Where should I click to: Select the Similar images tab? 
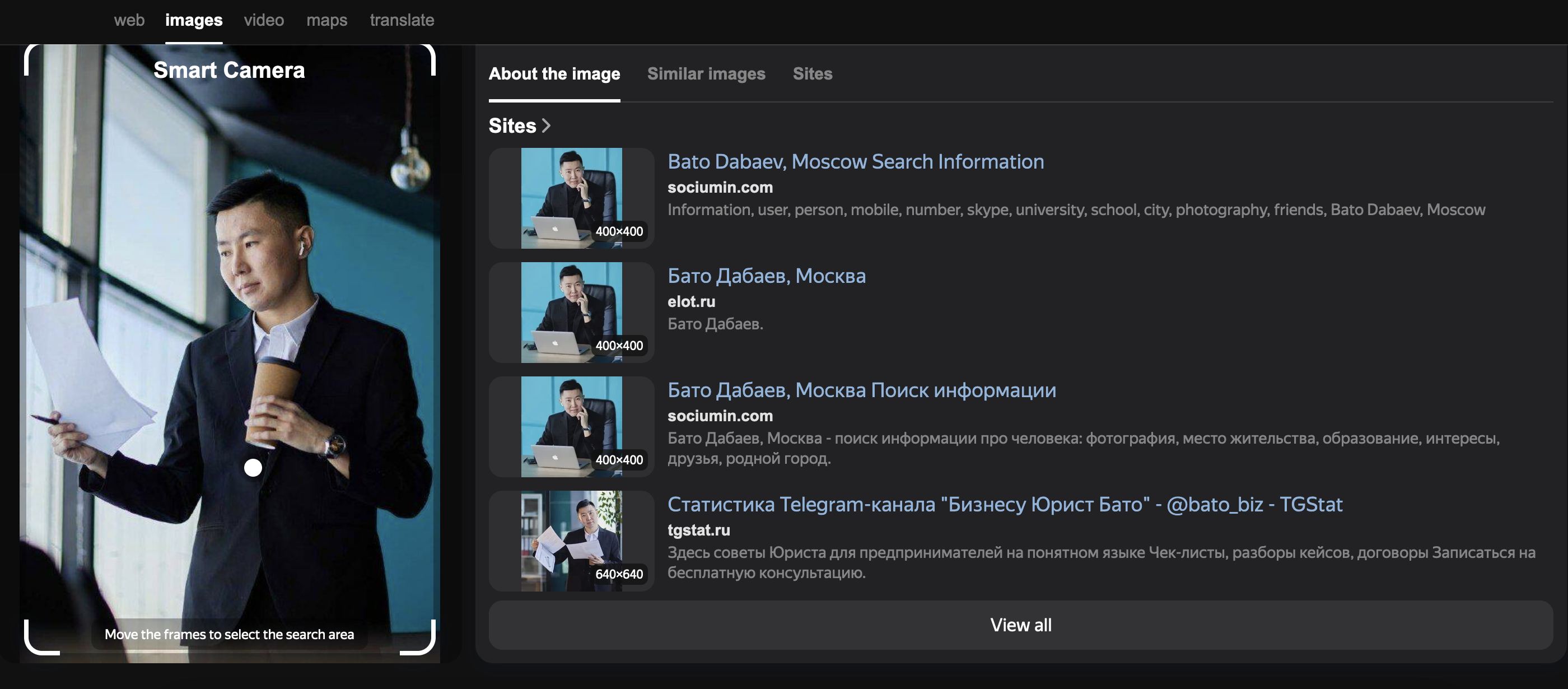tap(706, 73)
